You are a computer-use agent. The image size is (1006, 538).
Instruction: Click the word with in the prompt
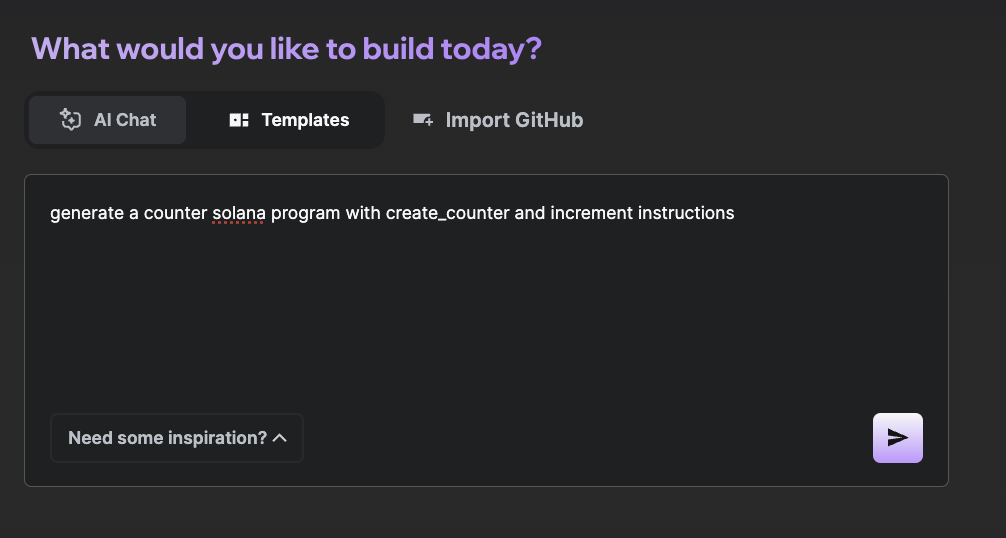(x=363, y=213)
